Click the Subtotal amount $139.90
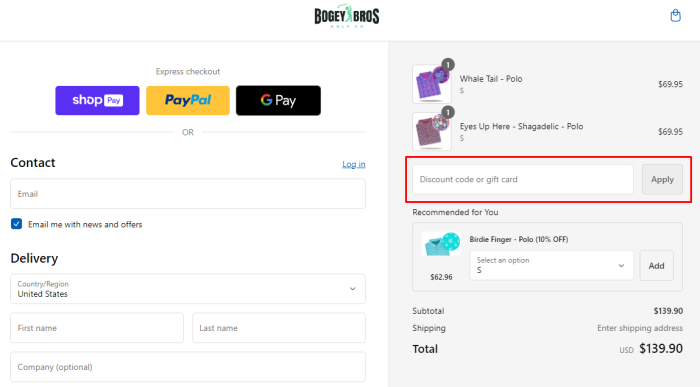The height and width of the screenshot is (387, 700). pos(668,311)
